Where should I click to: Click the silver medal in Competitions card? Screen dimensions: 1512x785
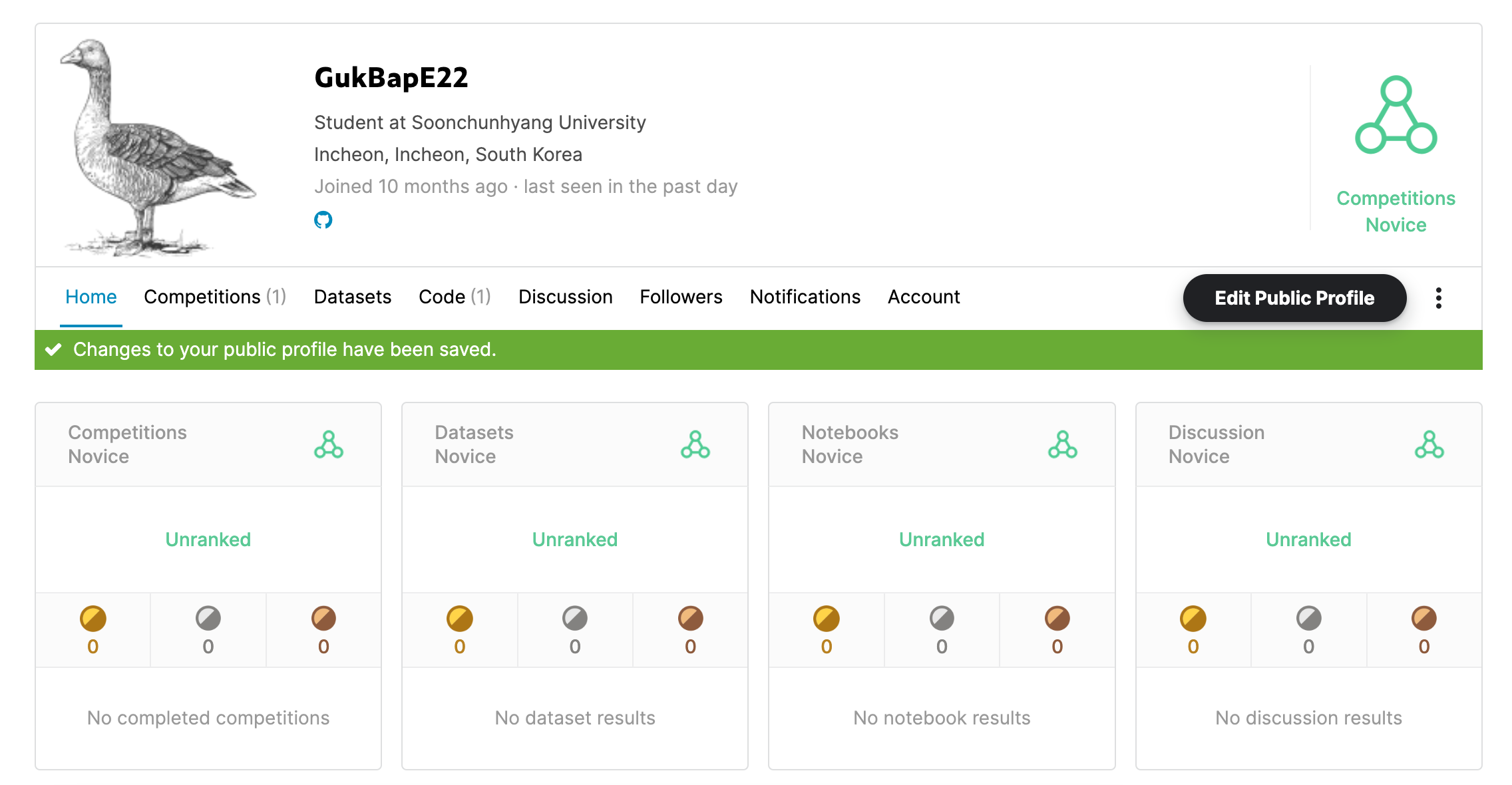pyautogui.click(x=208, y=618)
